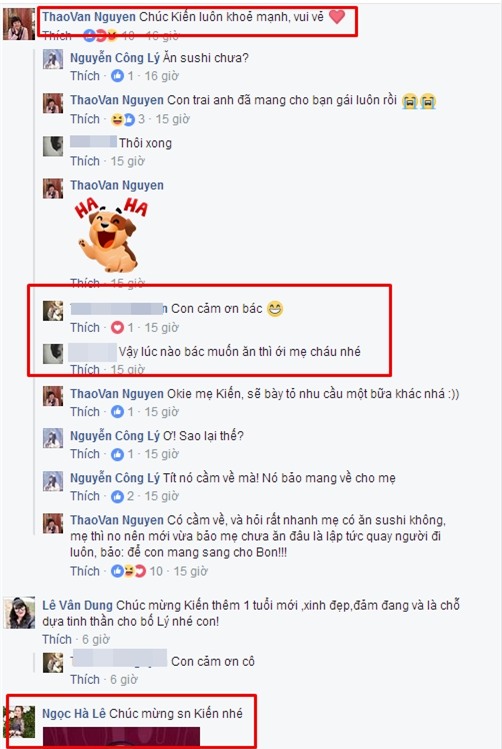Click the Lê Vân Dung name link
This screenshot has width=502, height=749.
[x=77, y=605]
